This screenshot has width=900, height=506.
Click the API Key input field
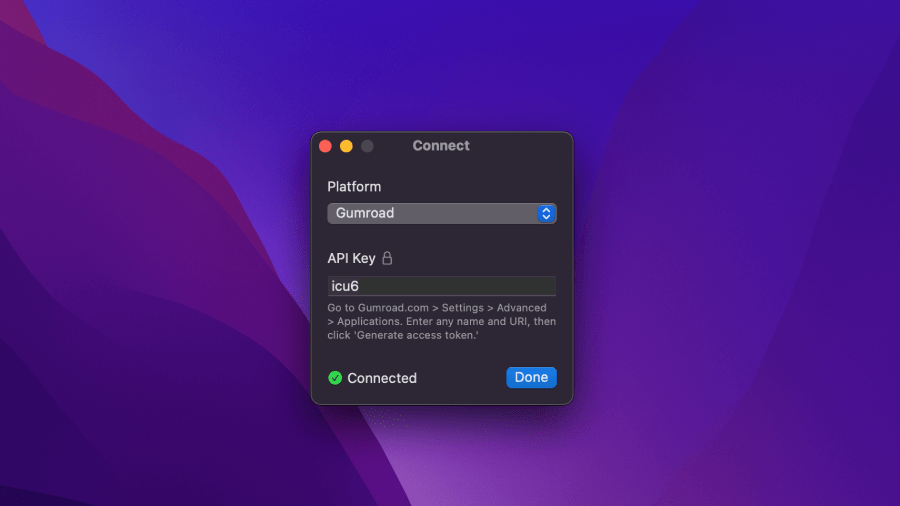[441, 286]
